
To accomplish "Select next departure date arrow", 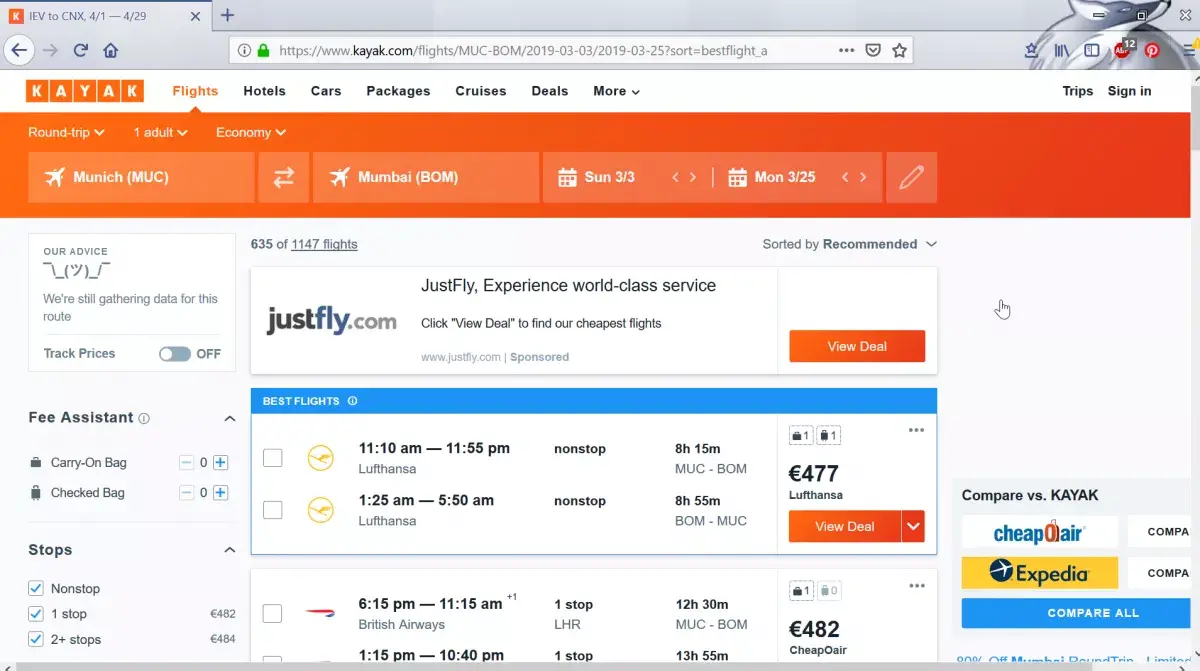I will point(693,177).
